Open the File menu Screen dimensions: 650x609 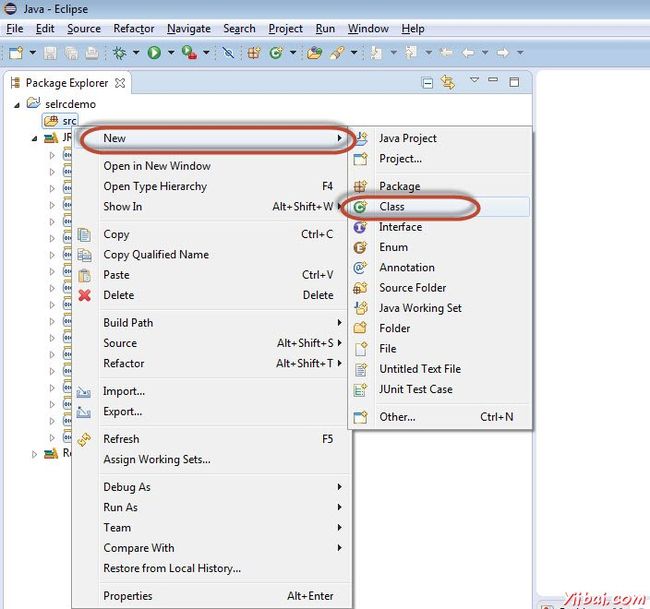(15, 29)
